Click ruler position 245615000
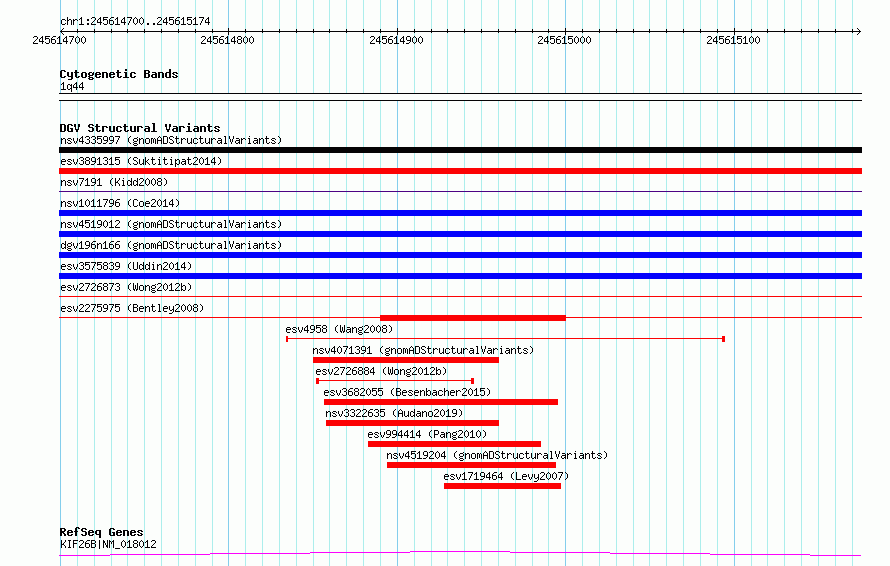The image size is (890, 566). 564,40
